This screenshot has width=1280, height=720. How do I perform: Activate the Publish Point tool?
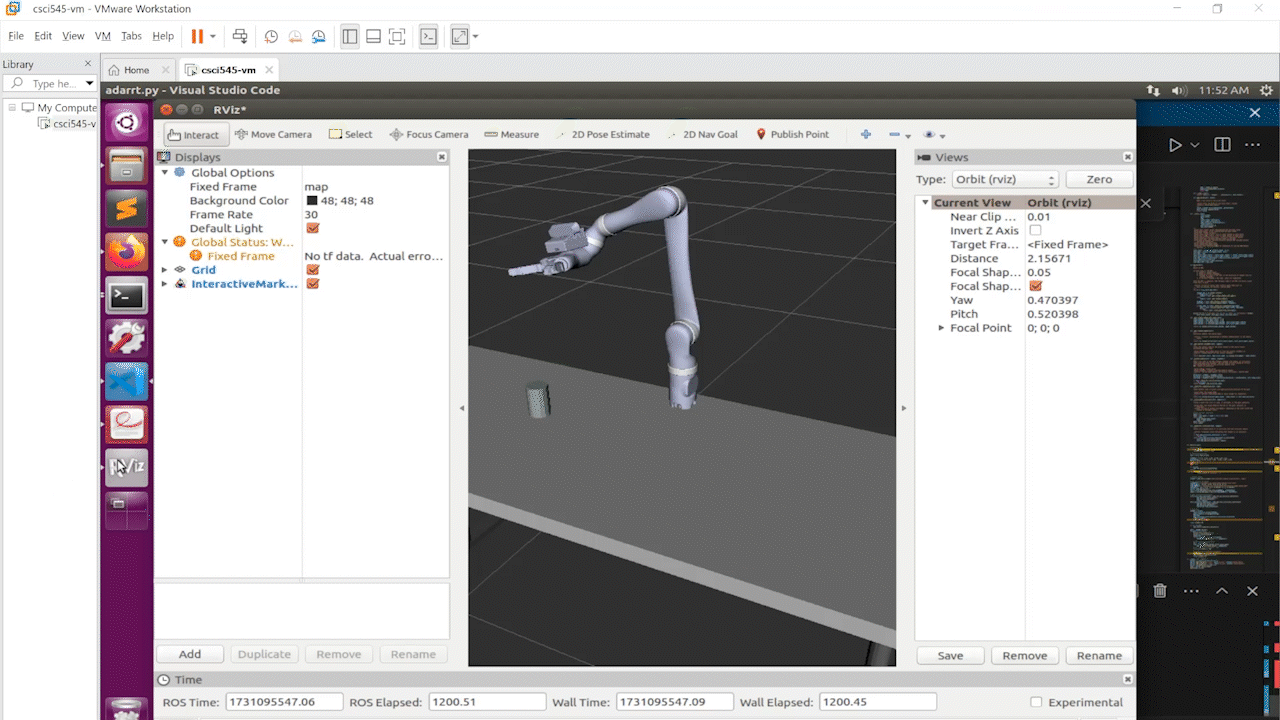791,135
